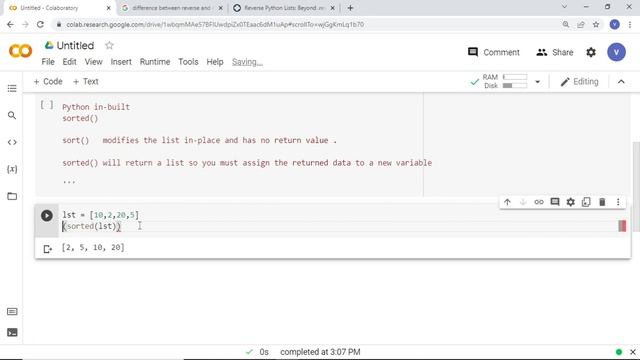This screenshot has height=360, width=640.
Task: Click the browser address bar URL
Action: [215, 24]
